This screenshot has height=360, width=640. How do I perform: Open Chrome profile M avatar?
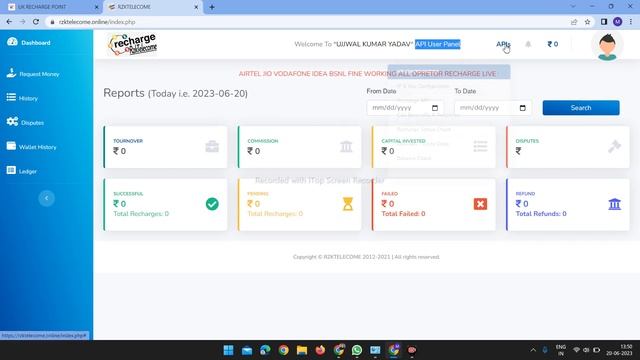click(x=618, y=22)
